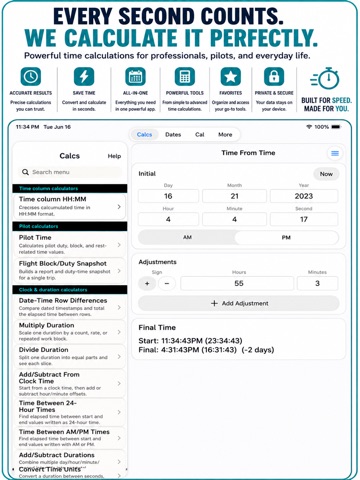360x480 pixels.
Task: Click the Add Adjustment button
Action: pos(239,303)
